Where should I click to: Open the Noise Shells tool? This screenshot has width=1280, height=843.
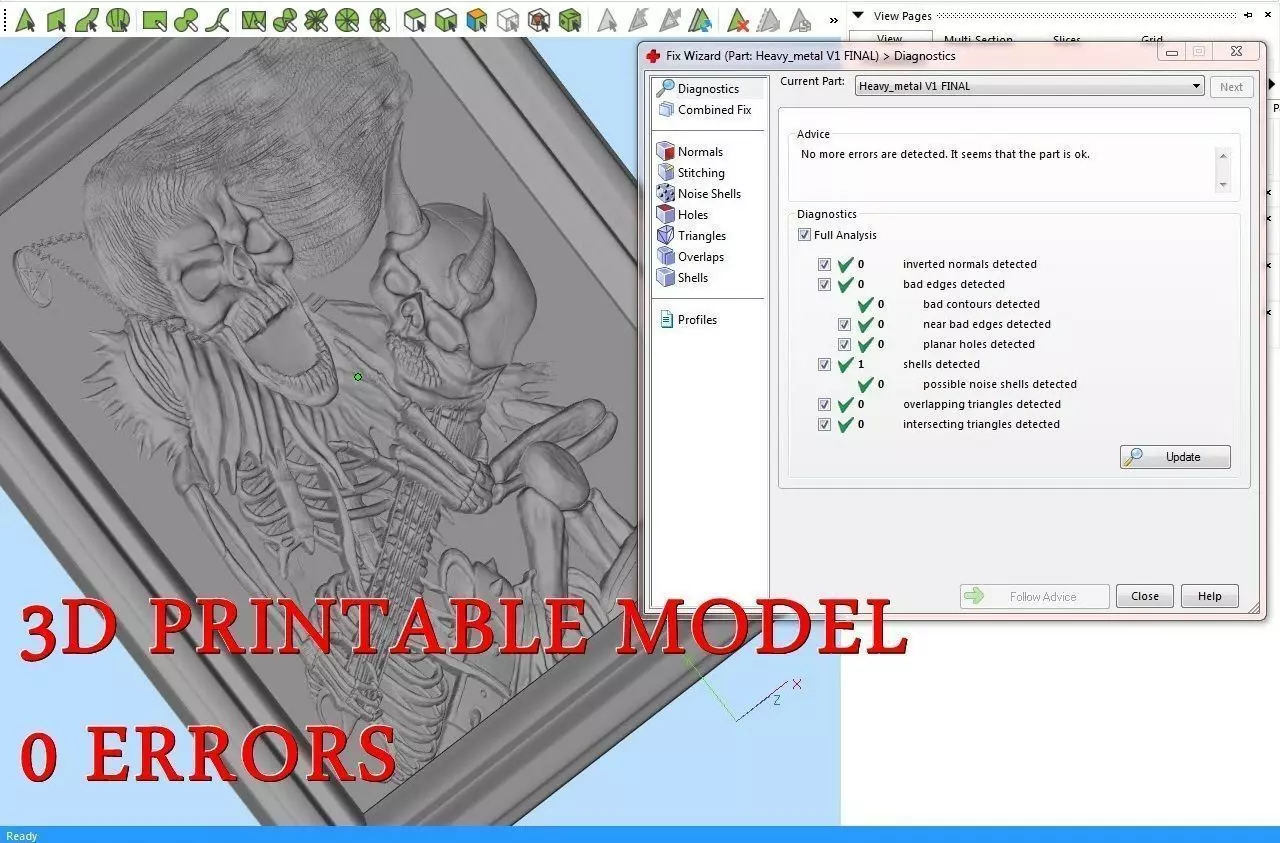(x=698, y=193)
